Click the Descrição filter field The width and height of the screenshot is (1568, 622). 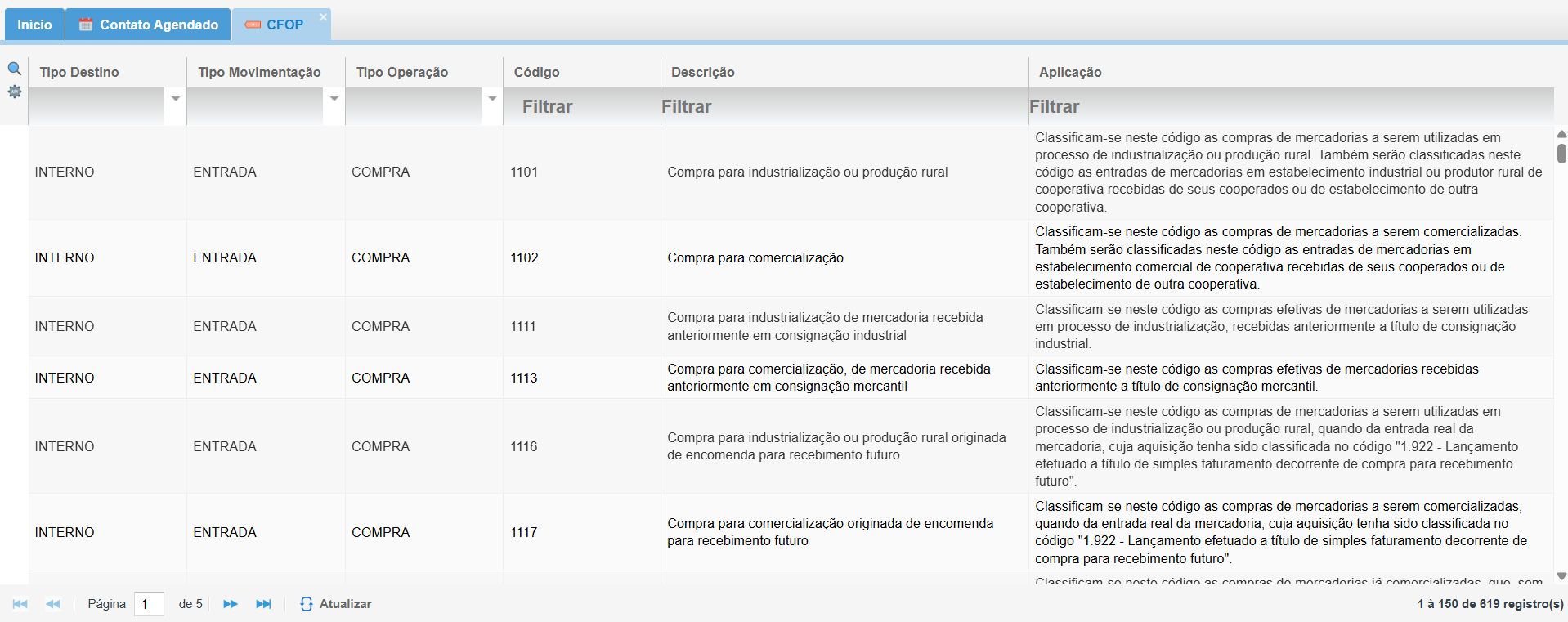click(x=844, y=107)
